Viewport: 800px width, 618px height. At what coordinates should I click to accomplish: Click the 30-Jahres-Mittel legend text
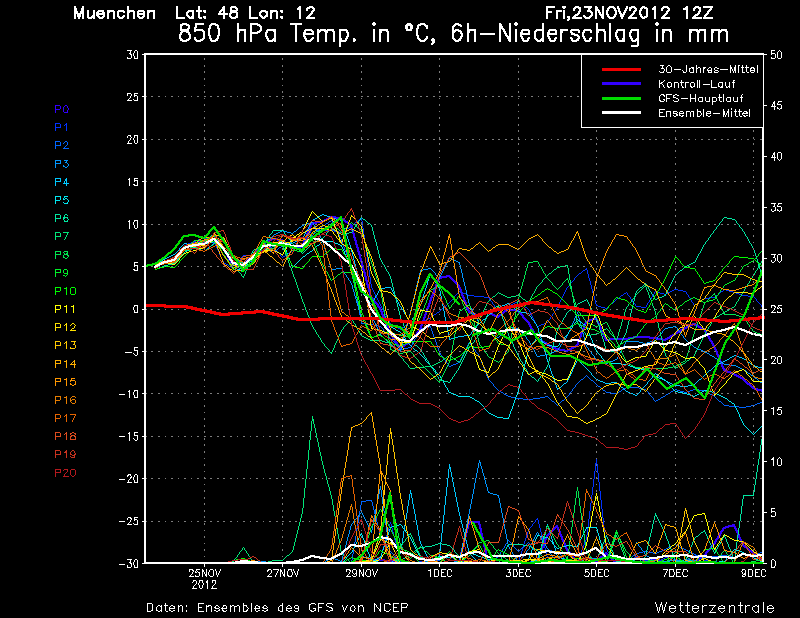[x=708, y=69]
